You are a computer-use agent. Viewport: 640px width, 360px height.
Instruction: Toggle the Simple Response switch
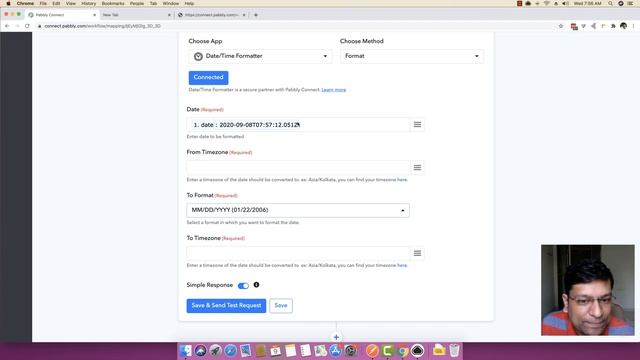tap(243, 285)
